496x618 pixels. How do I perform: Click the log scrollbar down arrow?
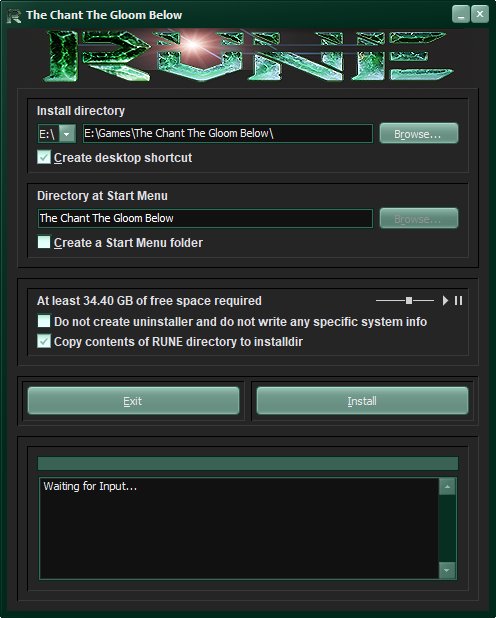click(x=447, y=570)
